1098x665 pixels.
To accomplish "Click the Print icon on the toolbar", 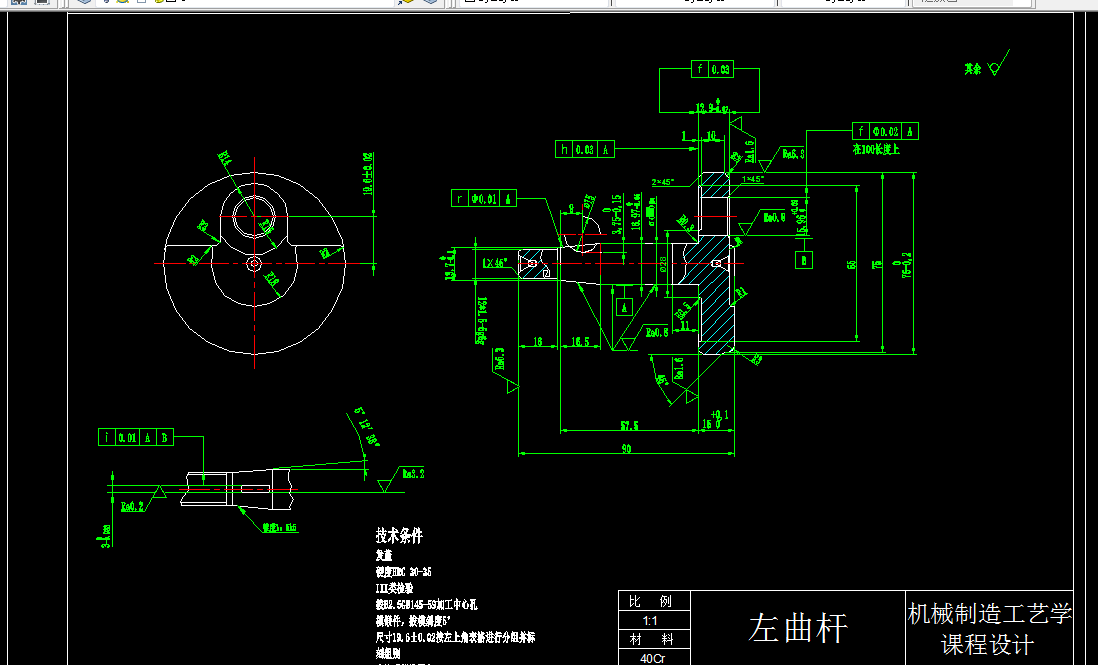I will 106,4.
